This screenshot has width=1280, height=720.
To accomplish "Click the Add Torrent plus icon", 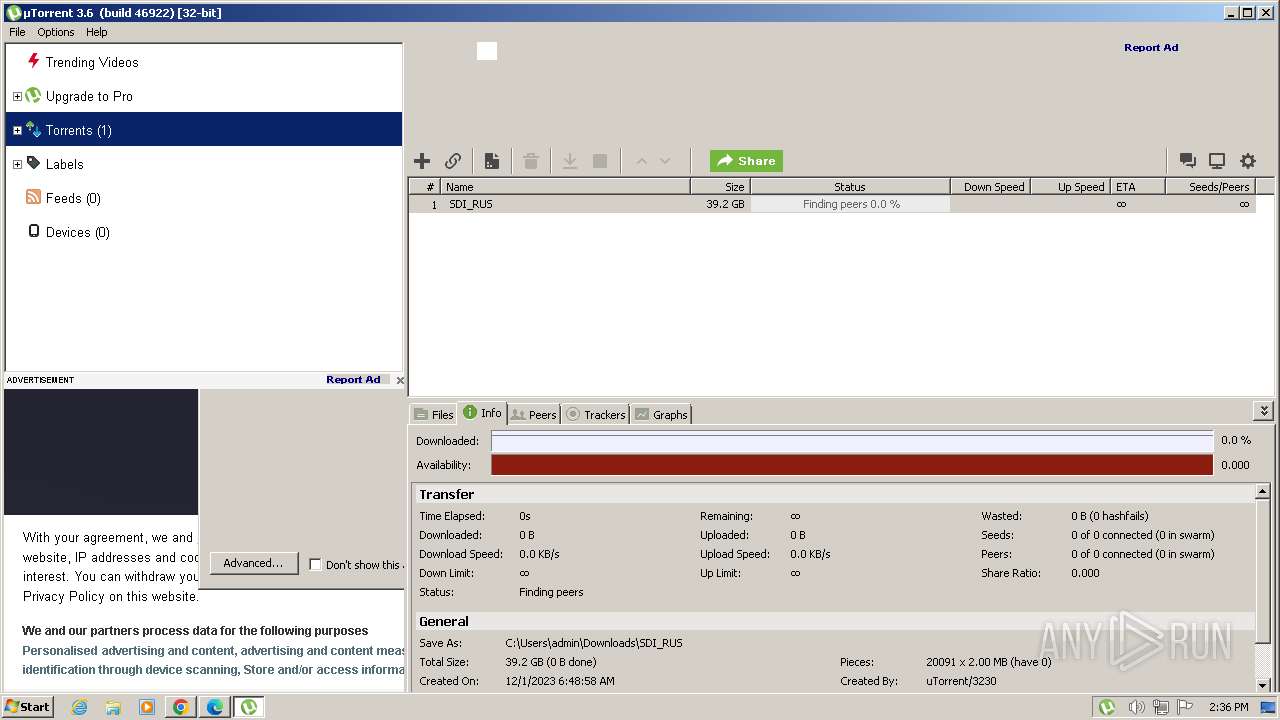I will (x=422, y=161).
